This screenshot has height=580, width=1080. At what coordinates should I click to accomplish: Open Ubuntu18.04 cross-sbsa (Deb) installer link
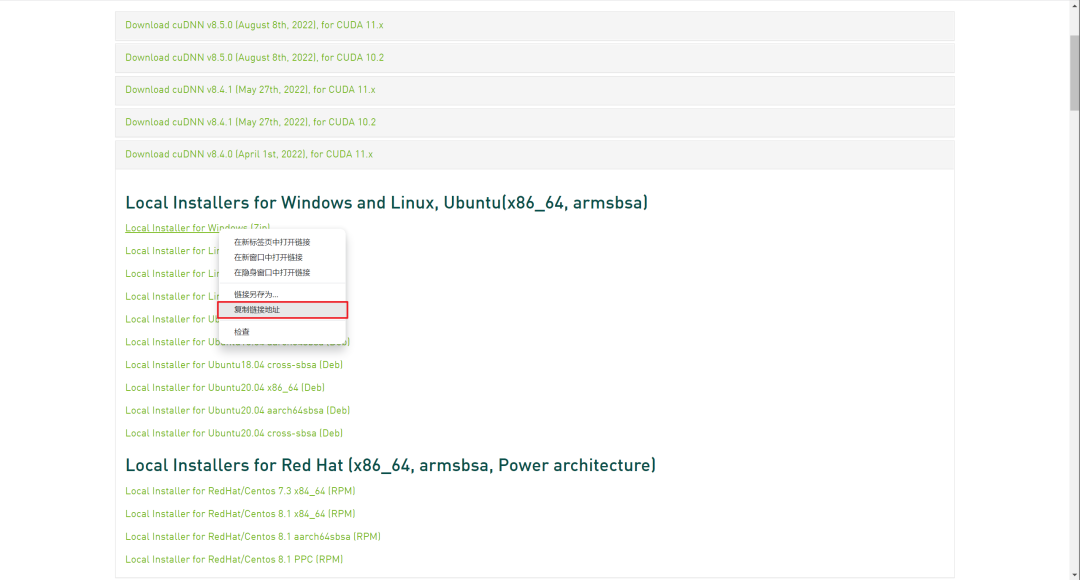click(233, 365)
